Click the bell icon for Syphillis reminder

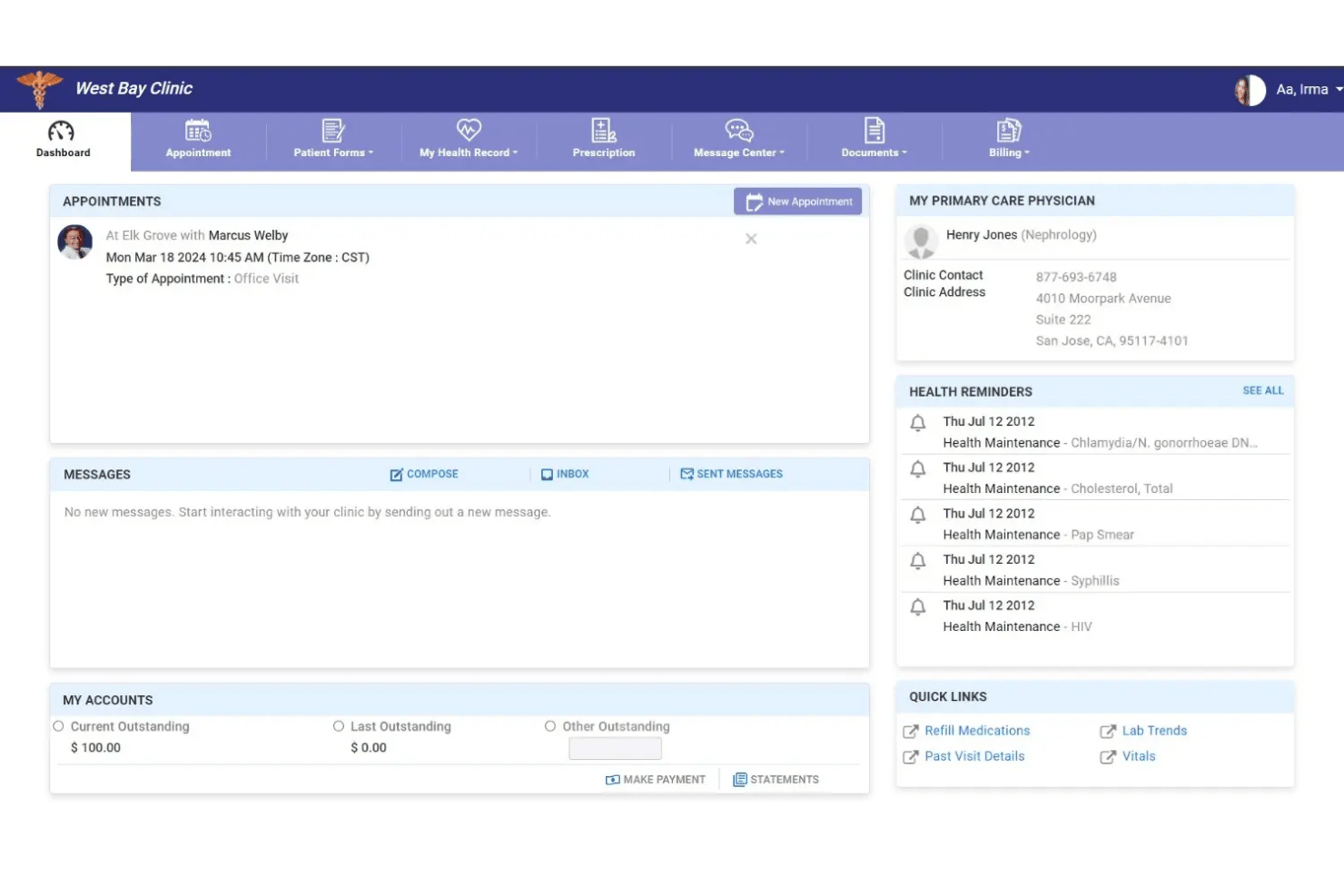(918, 561)
